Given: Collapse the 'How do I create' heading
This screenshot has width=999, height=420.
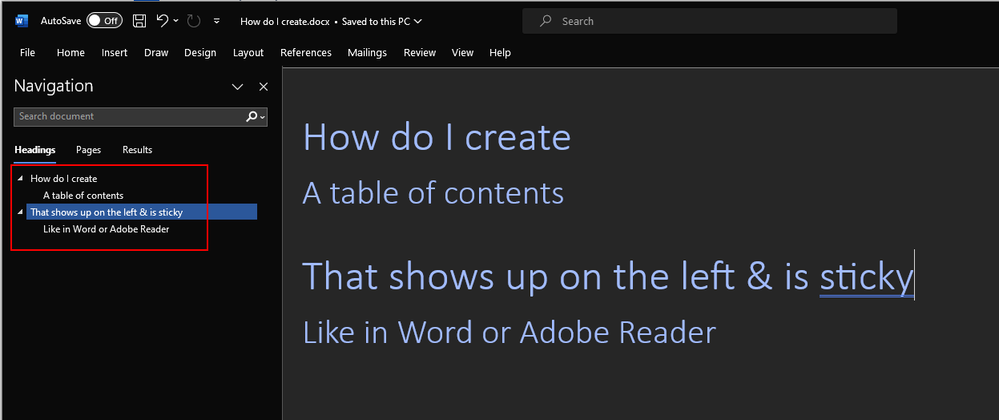Looking at the screenshot, I should tap(20, 179).
